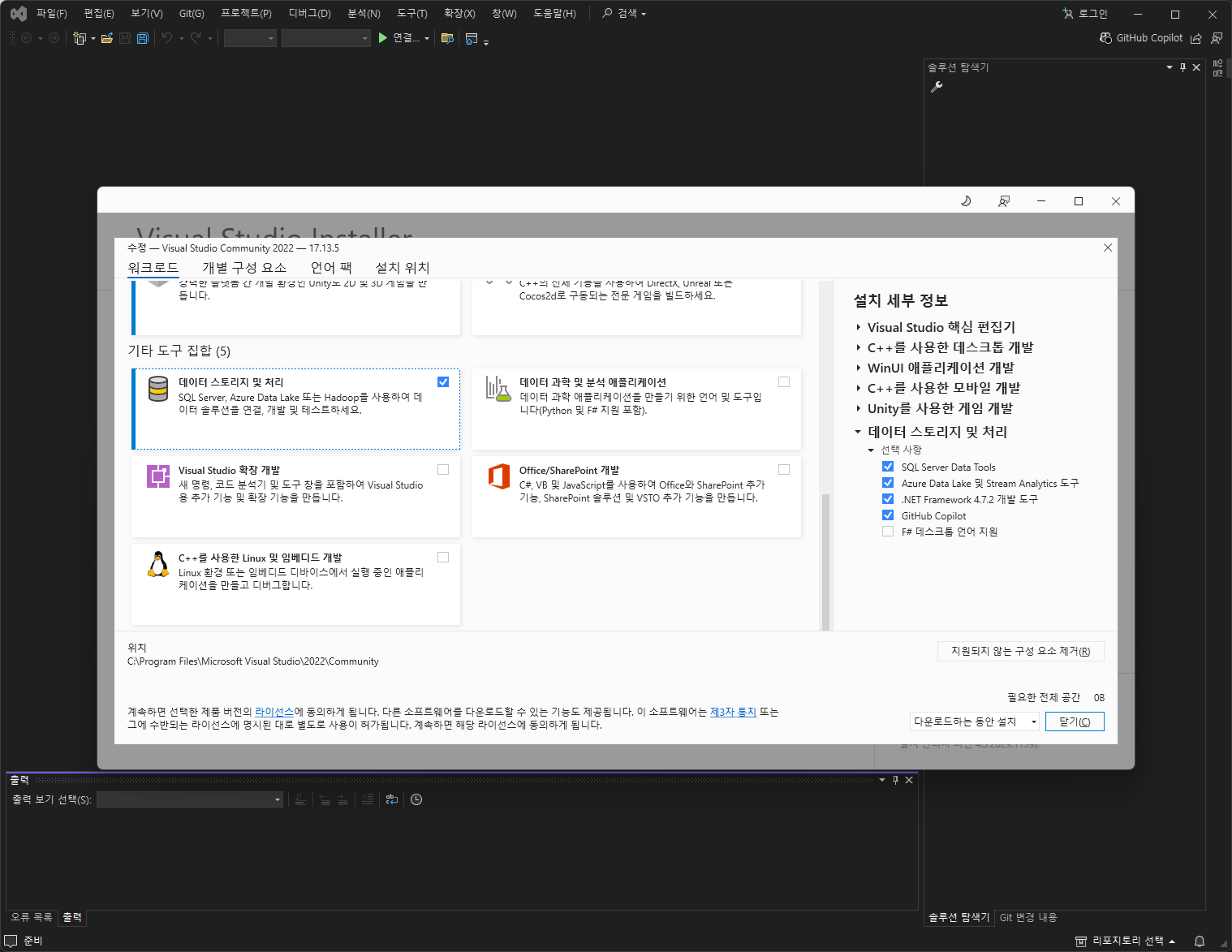Check F# 데스크톱 언어 지원 option
The height and width of the screenshot is (952, 1232).
888,532
